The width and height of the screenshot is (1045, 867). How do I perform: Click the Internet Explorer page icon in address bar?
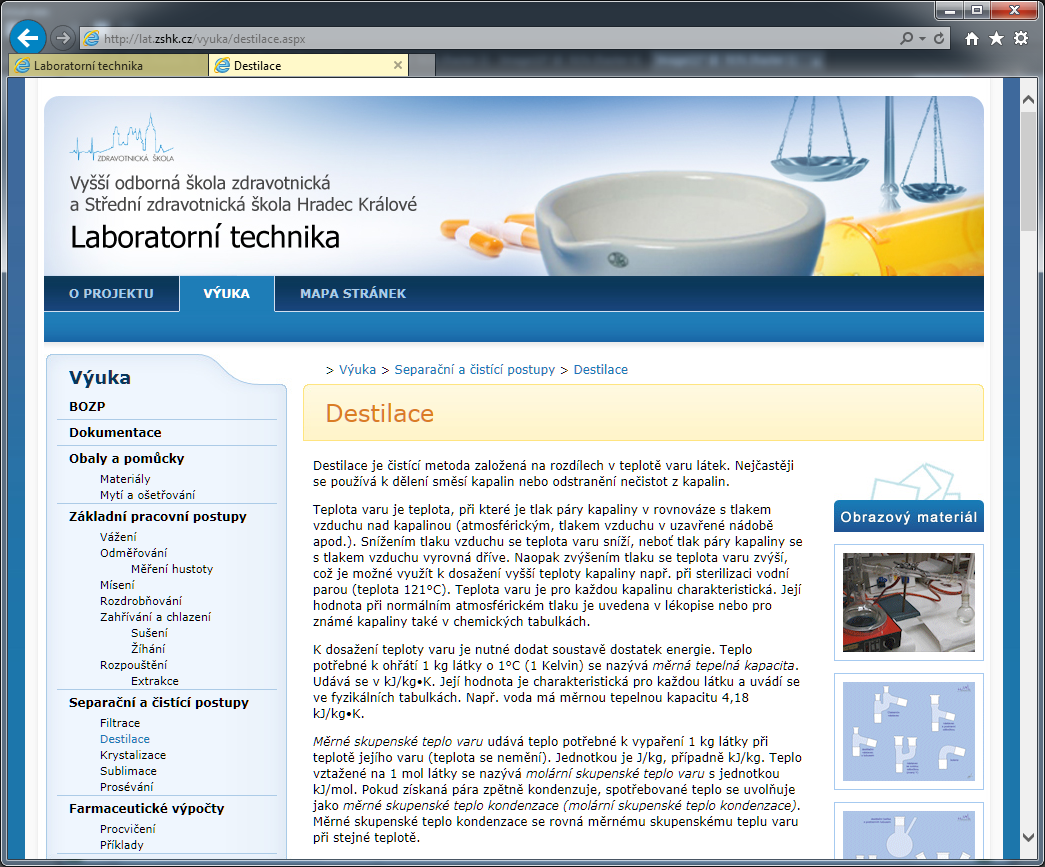[x=91, y=39]
